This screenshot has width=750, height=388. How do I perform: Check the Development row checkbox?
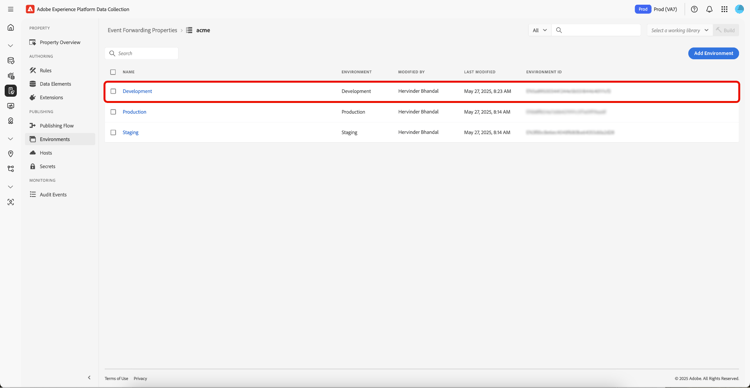tap(113, 91)
